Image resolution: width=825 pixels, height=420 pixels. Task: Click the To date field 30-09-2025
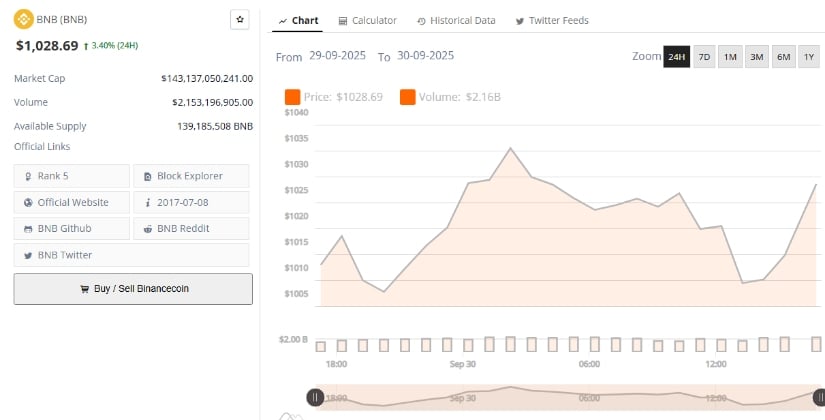pyautogui.click(x=424, y=56)
